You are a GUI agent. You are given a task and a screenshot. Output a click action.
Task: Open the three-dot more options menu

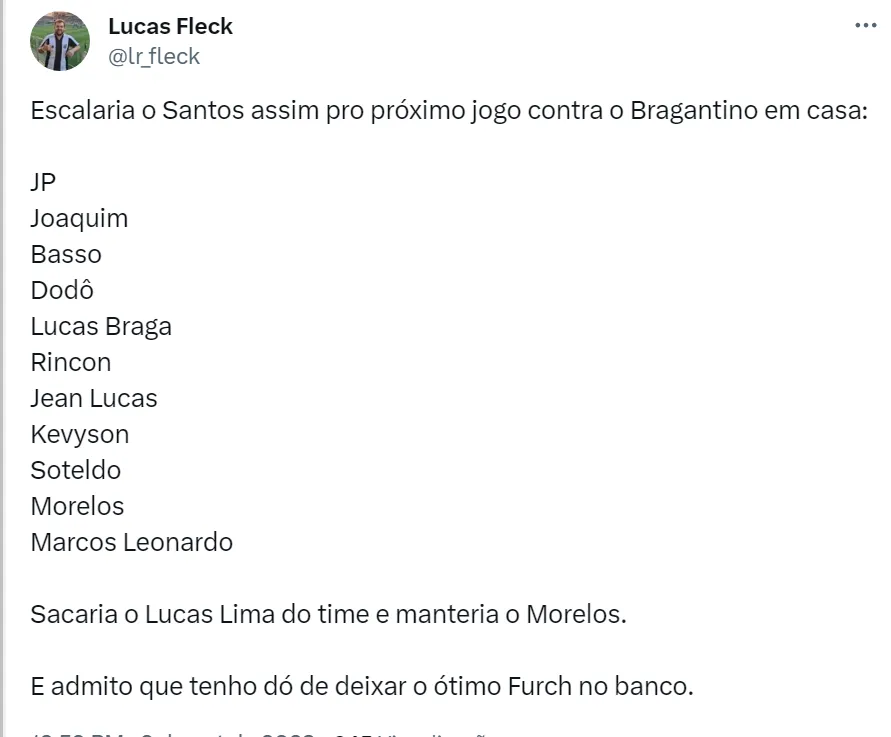(x=865, y=26)
